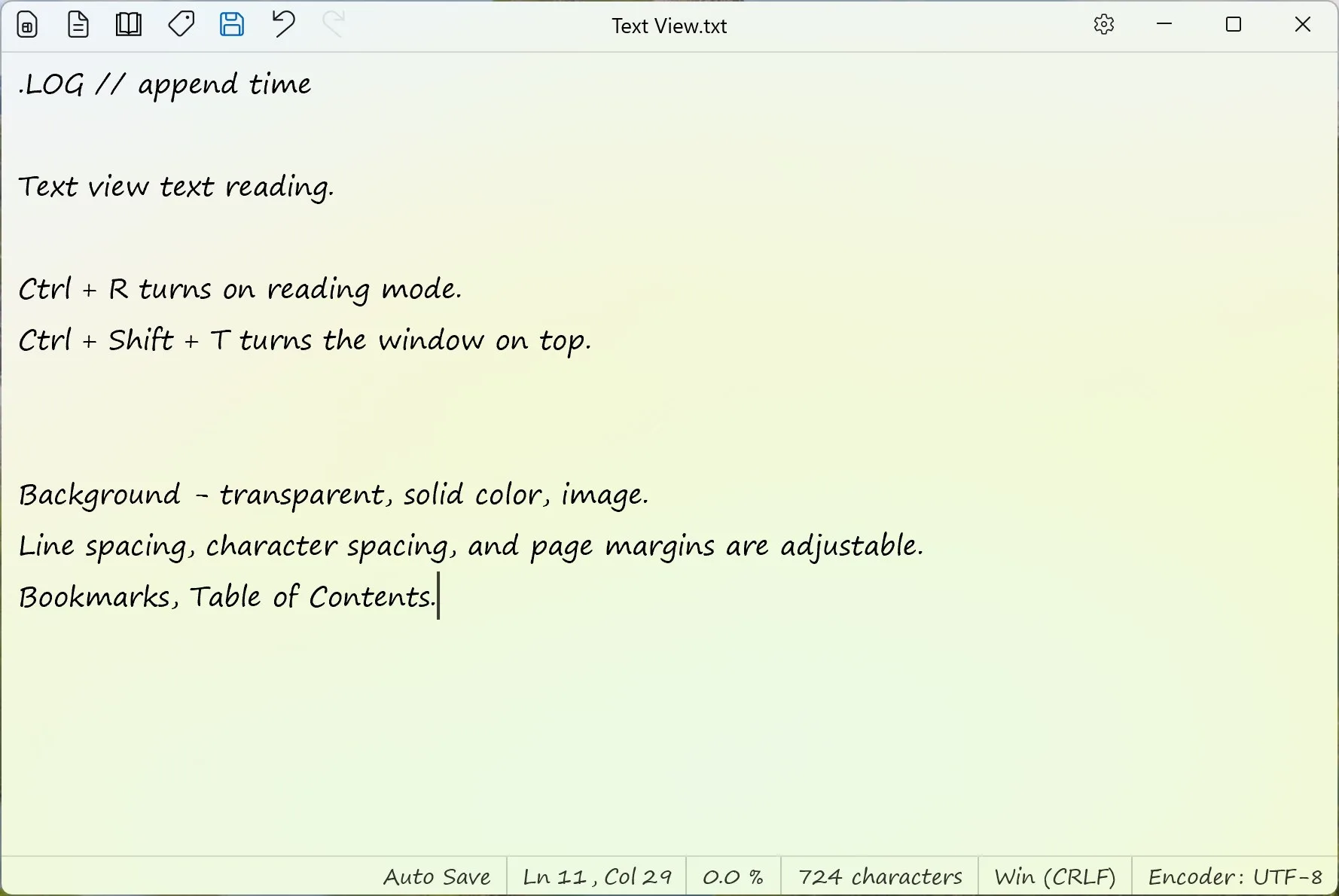Click the line starting with 'Background - transparent'
This screenshot has height=896, width=1339.
334,495
